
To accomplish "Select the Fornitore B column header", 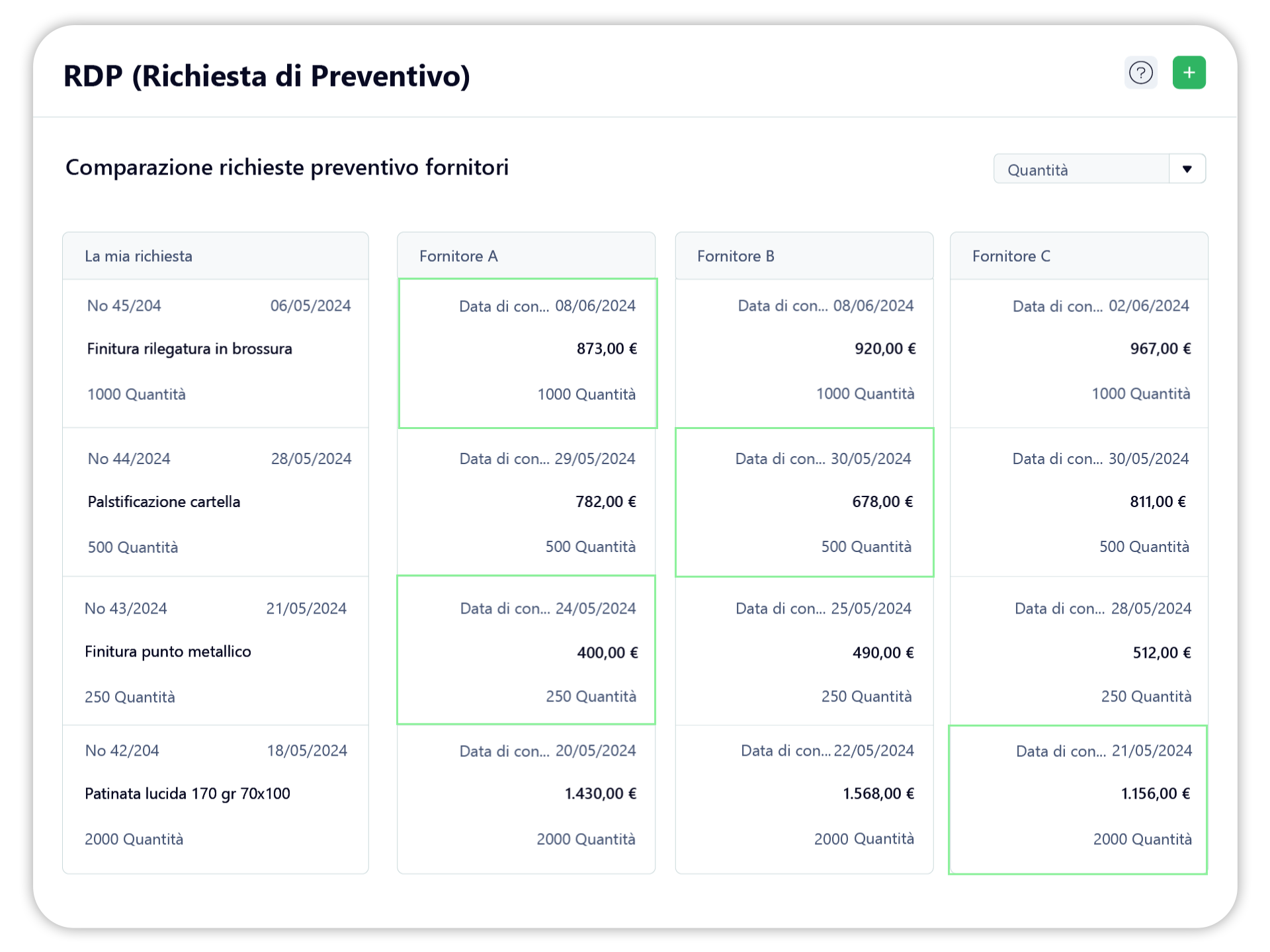I will (804, 256).
